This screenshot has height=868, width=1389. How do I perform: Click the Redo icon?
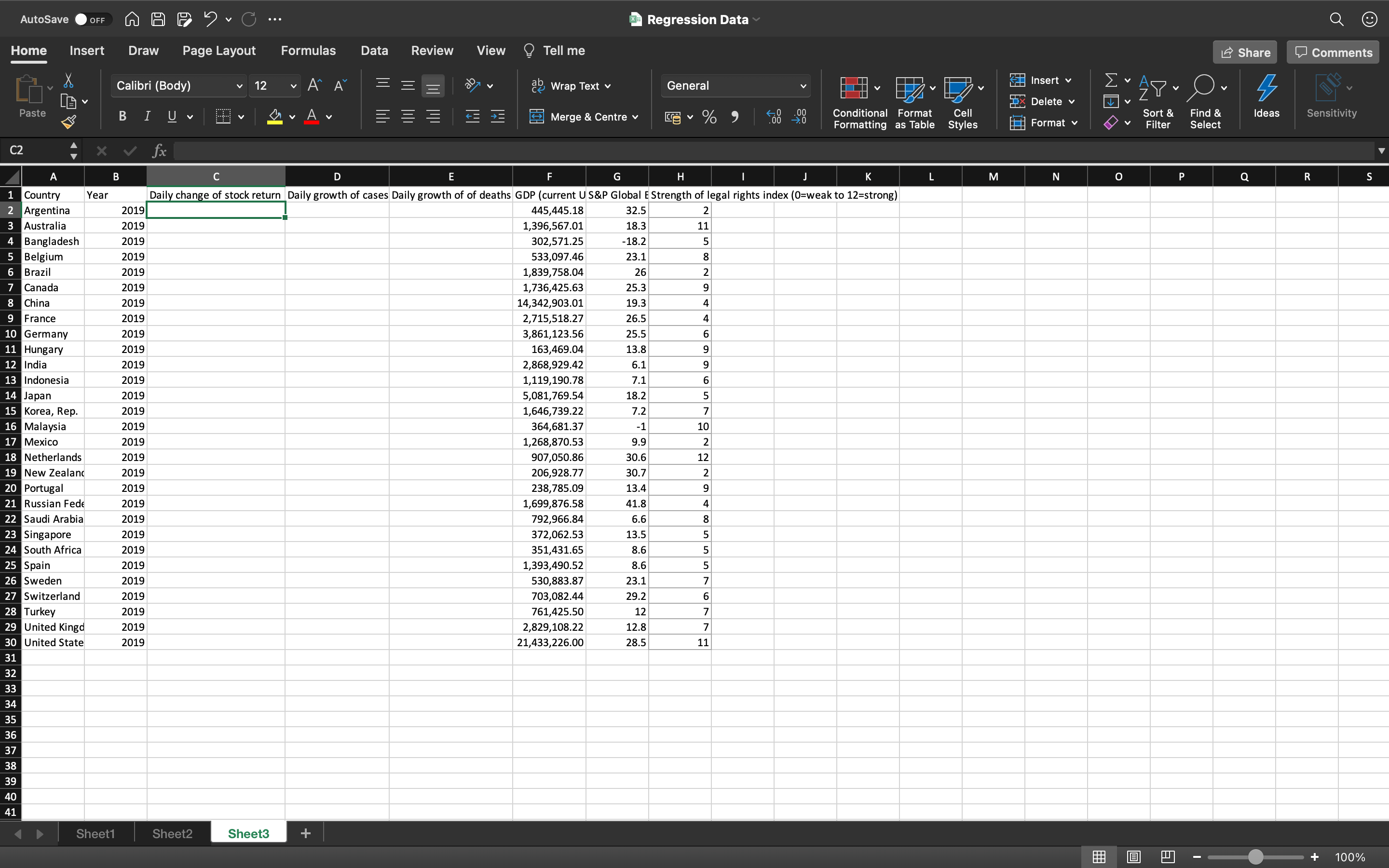tap(248, 19)
